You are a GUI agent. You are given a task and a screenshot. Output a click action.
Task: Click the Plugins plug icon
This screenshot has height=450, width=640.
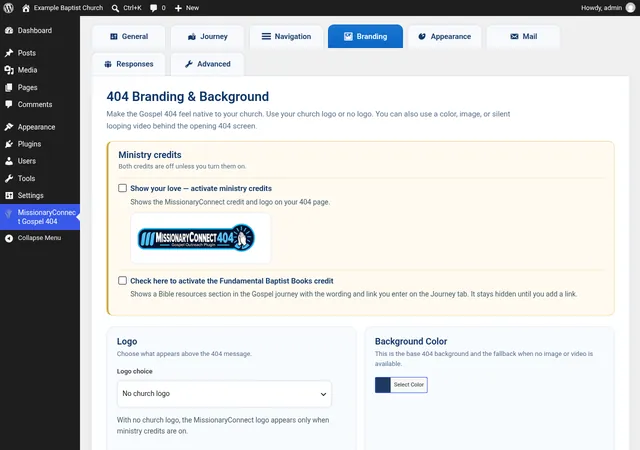9,144
